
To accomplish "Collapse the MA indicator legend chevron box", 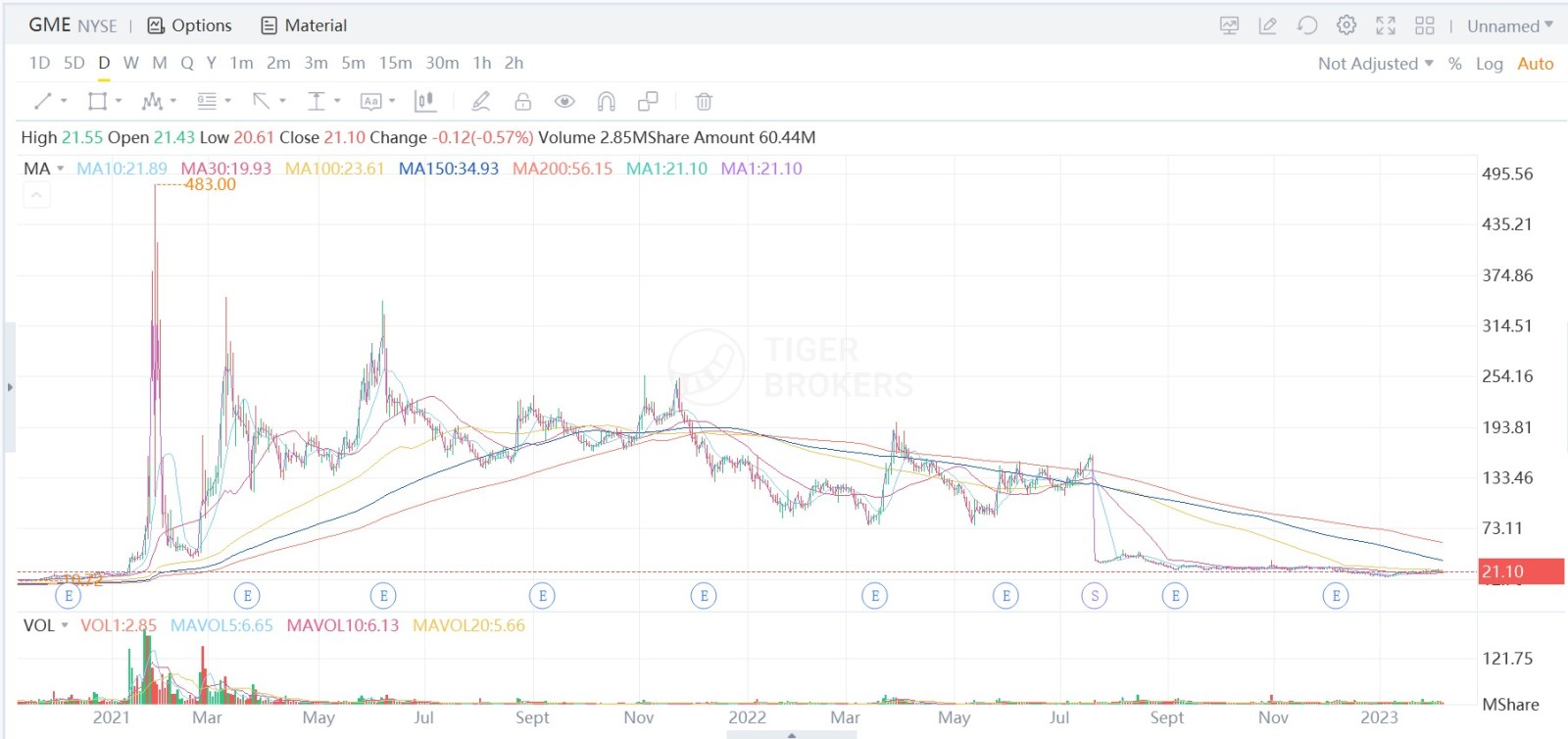I will coord(36,195).
